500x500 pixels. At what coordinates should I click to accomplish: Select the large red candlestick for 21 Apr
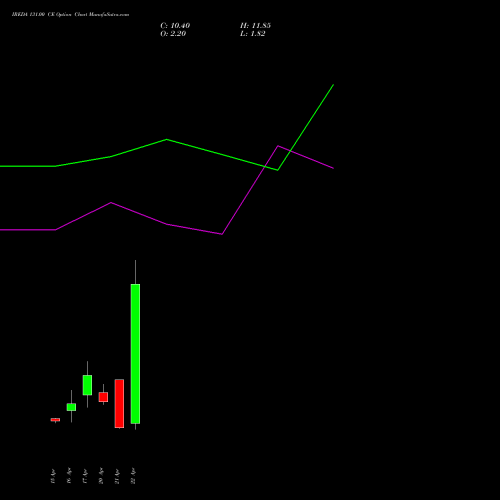(119, 403)
